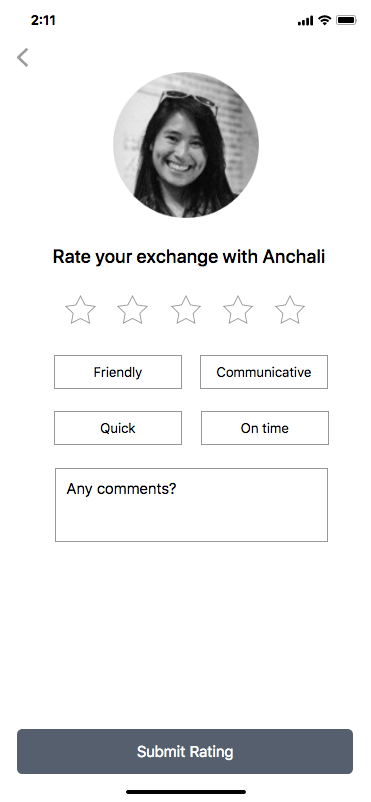Toggle the Friendly tag
Viewport: 371px width, 802px height.
coord(118,372)
